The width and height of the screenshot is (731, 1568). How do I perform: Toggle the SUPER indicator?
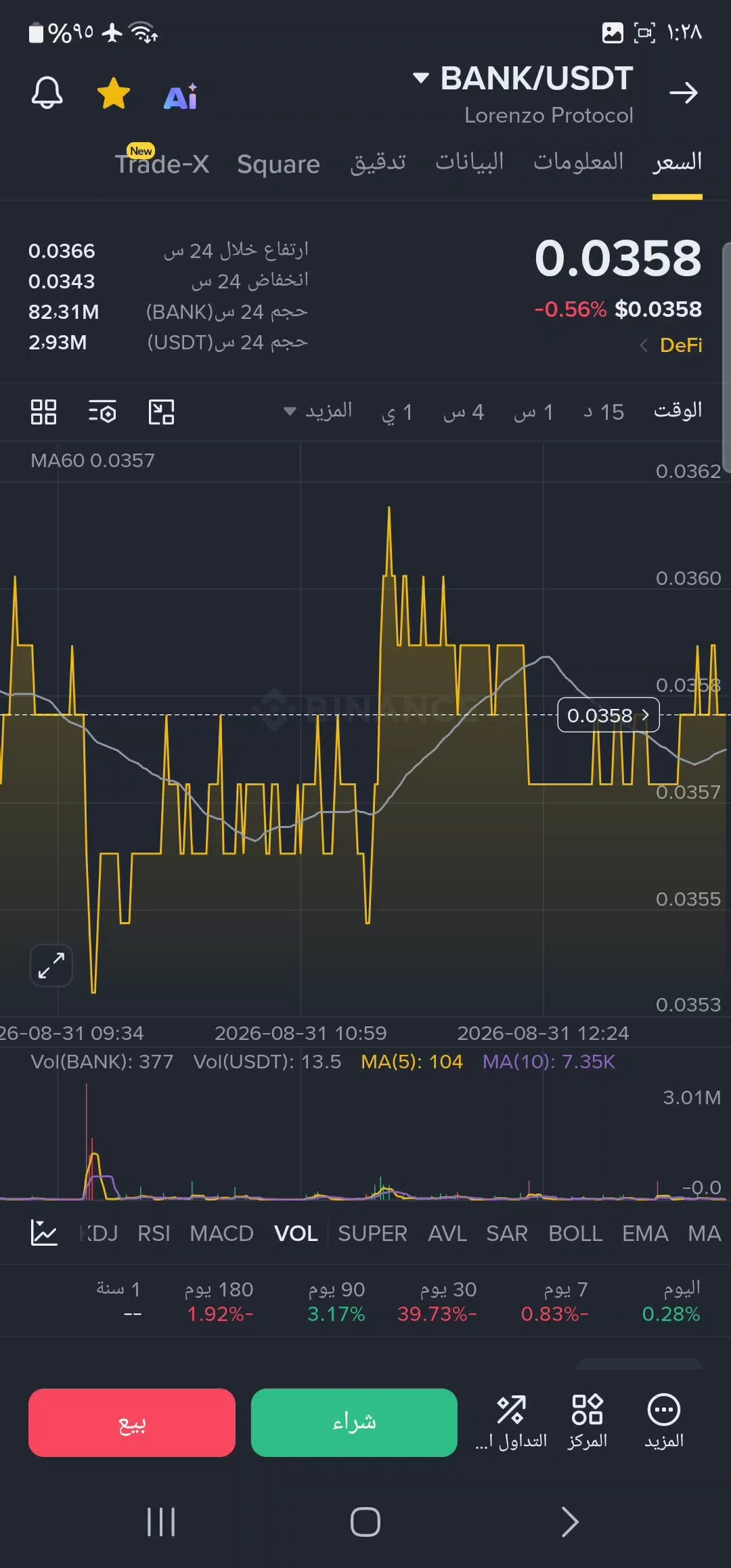[x=372, y=1234]
